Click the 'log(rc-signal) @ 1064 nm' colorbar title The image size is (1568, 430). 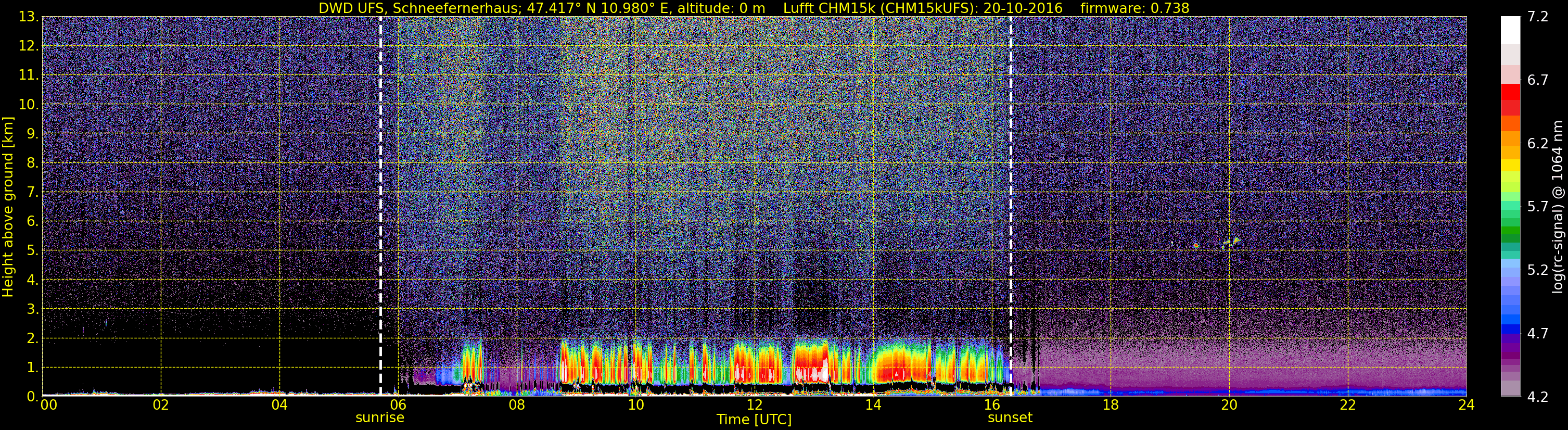point(1558,207)
